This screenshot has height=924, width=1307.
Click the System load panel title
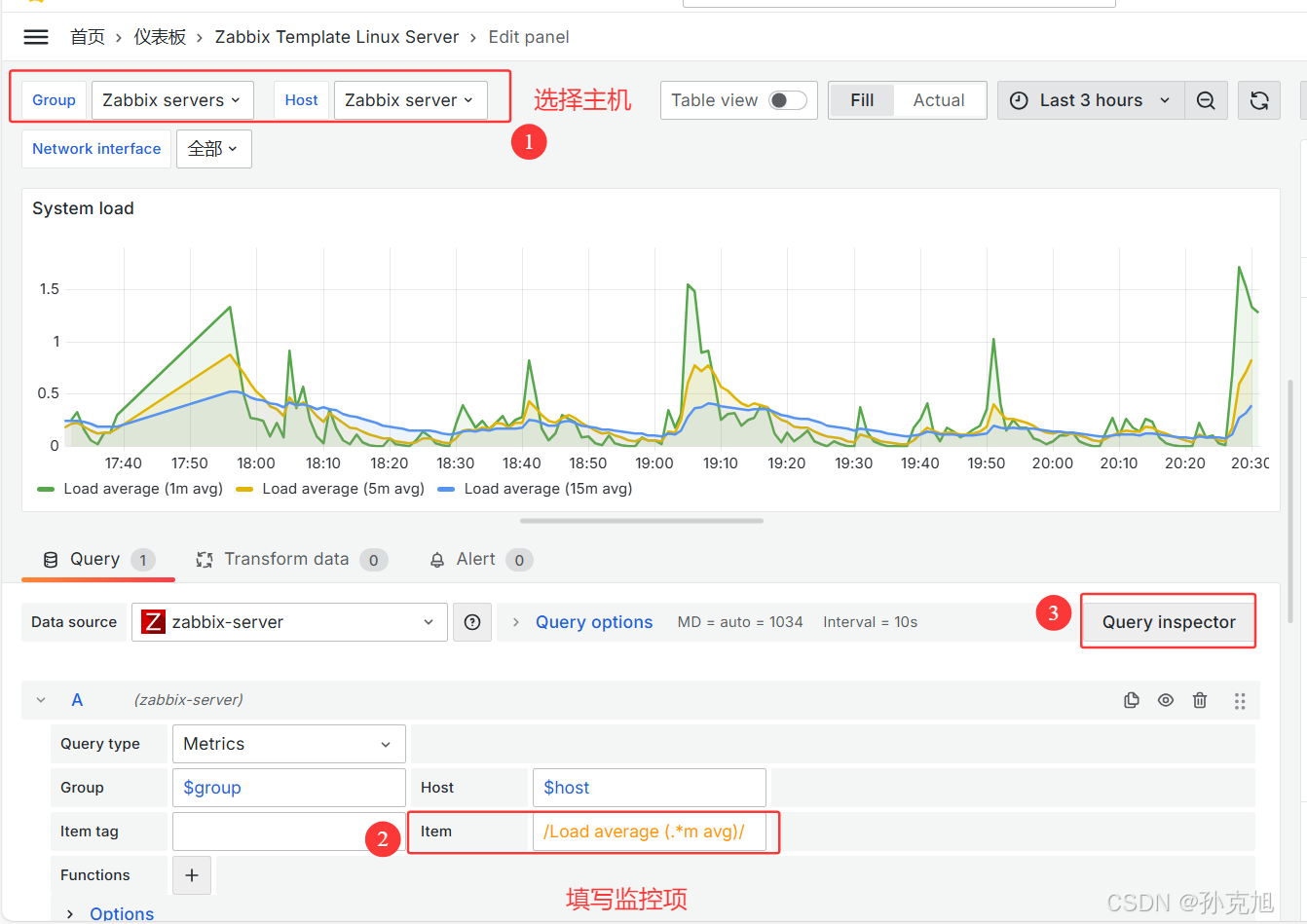coord(83,208)
